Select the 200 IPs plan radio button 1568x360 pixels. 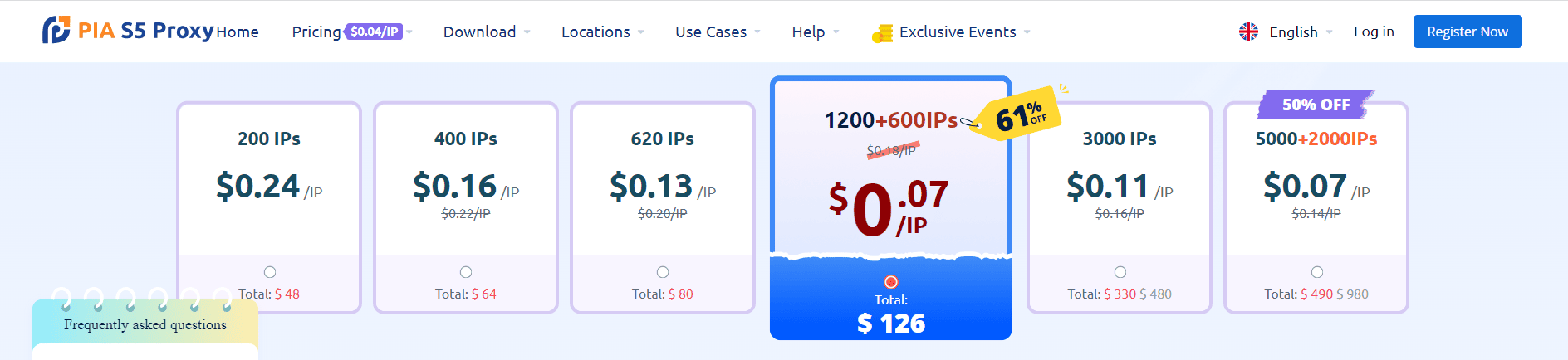(x=270, y=272)
